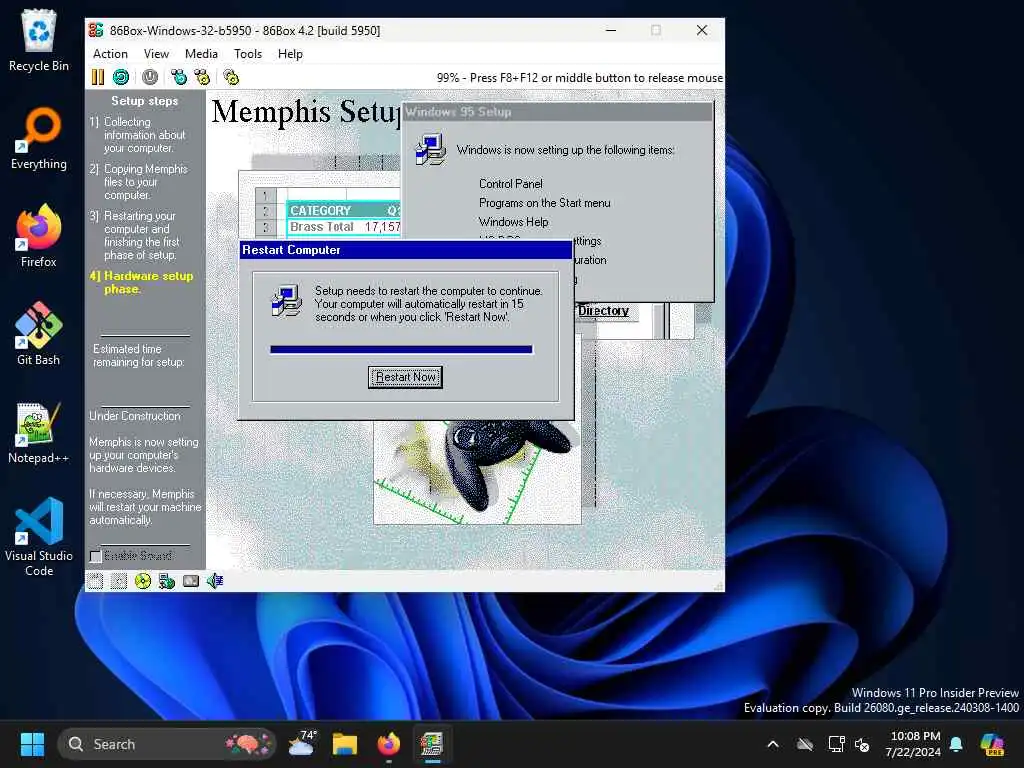This screenshot has height=768, width=1024.
Task: Click the muted volume tray icon
Action: pos(862,744)
